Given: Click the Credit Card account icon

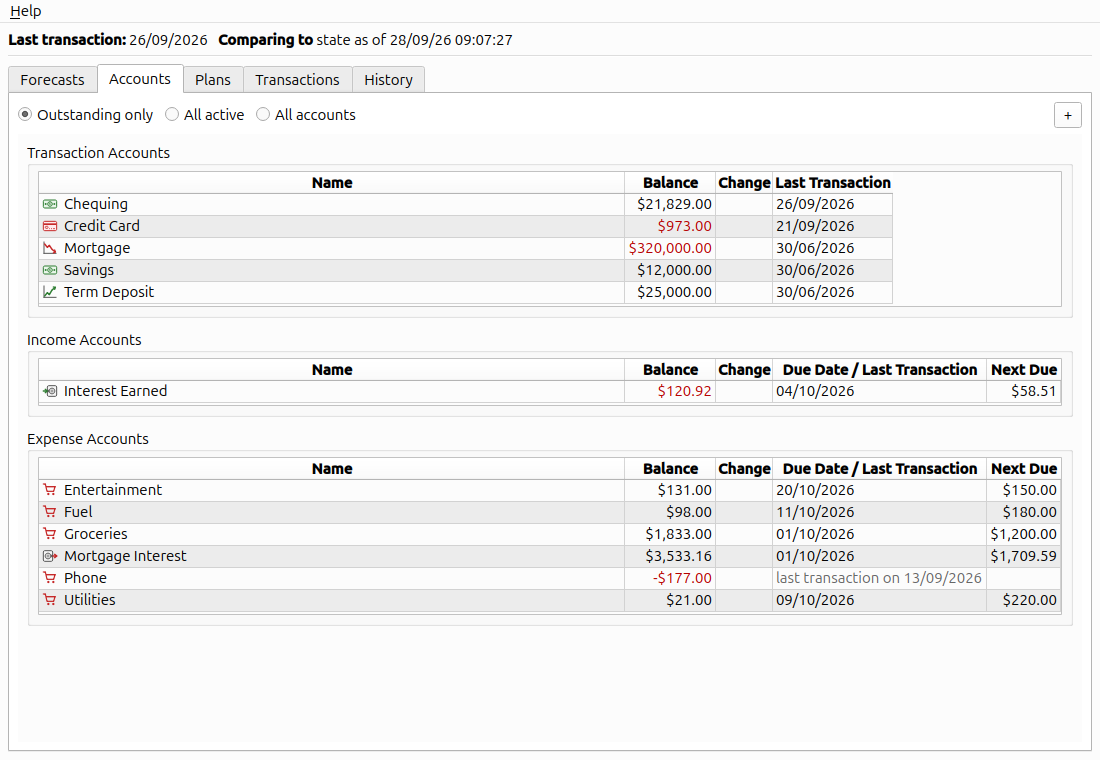Looking at the screenshot, I should 50,226.
